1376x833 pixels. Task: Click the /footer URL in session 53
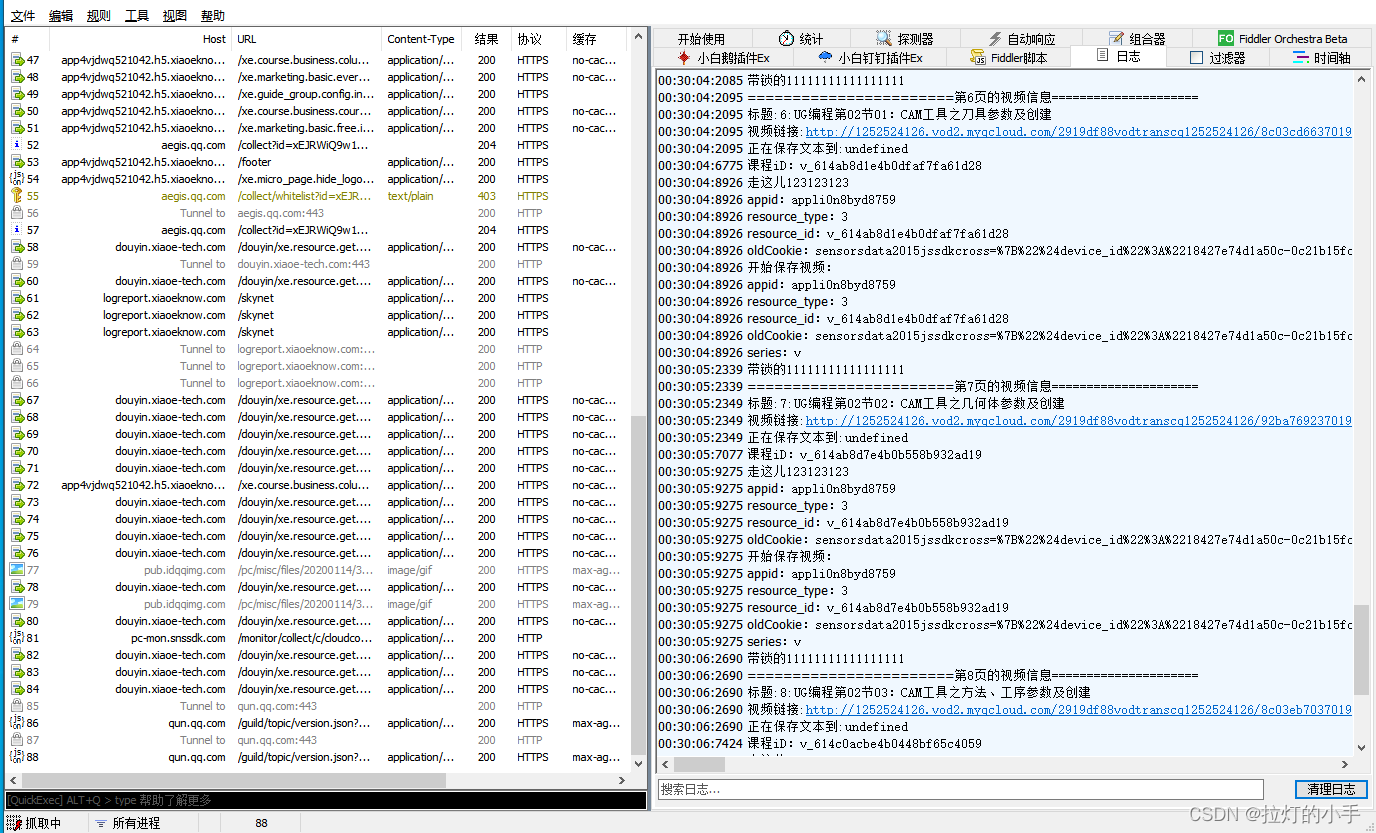tap(255, 162)
